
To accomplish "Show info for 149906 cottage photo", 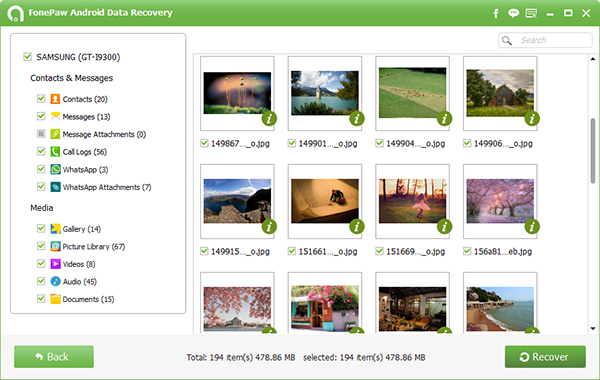I will click(x=532, y=119).
